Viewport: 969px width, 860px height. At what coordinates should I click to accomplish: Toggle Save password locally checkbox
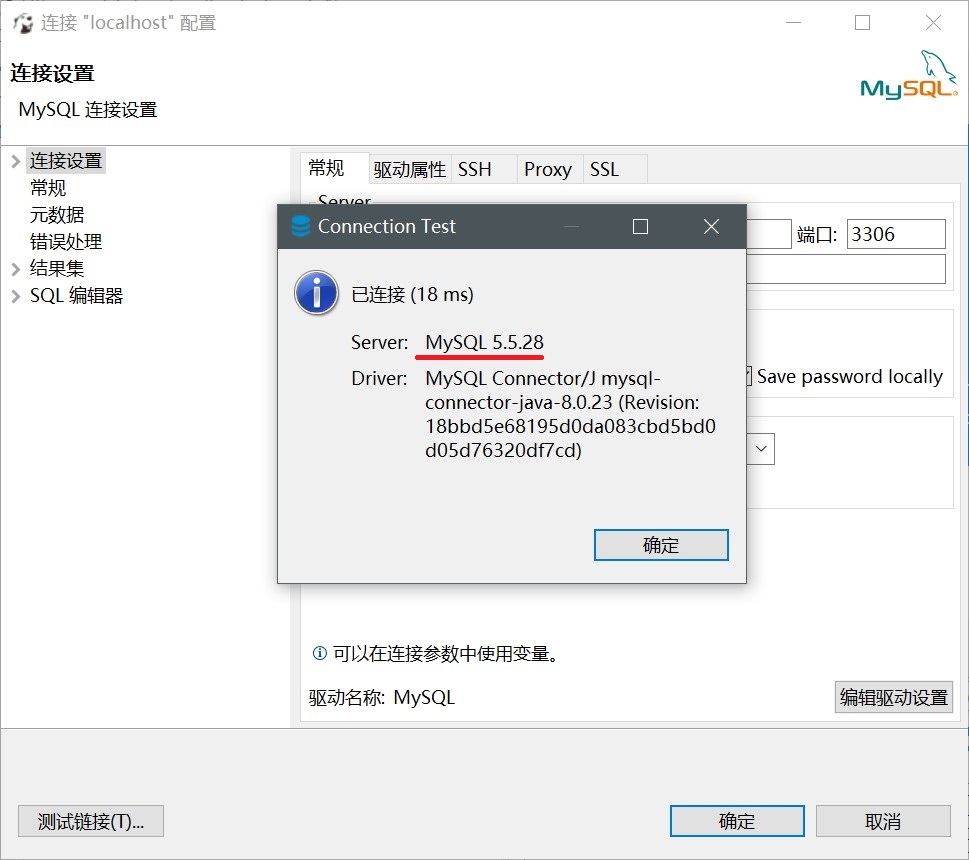pos(748,376)
